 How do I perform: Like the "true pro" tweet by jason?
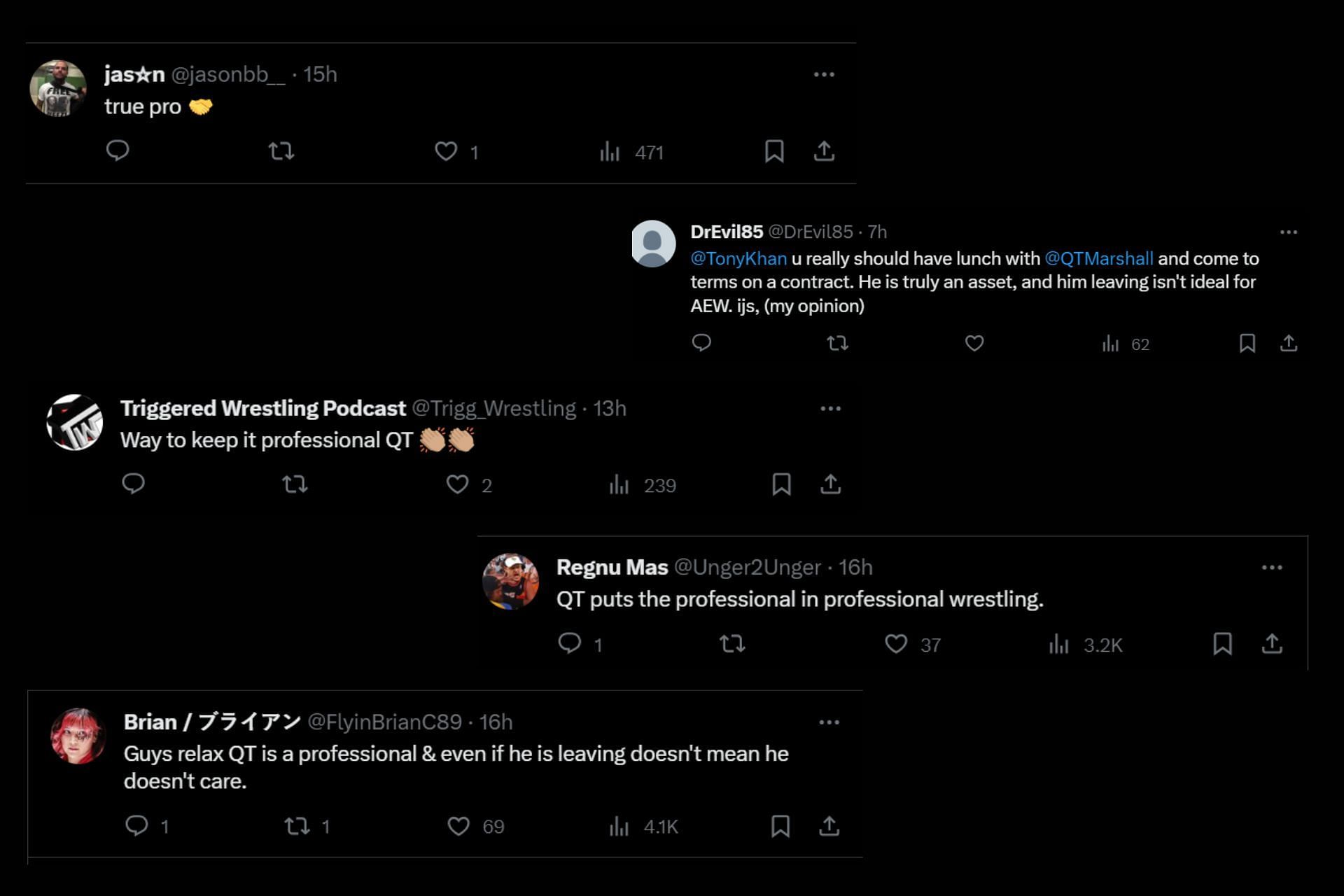click(446, 151)
